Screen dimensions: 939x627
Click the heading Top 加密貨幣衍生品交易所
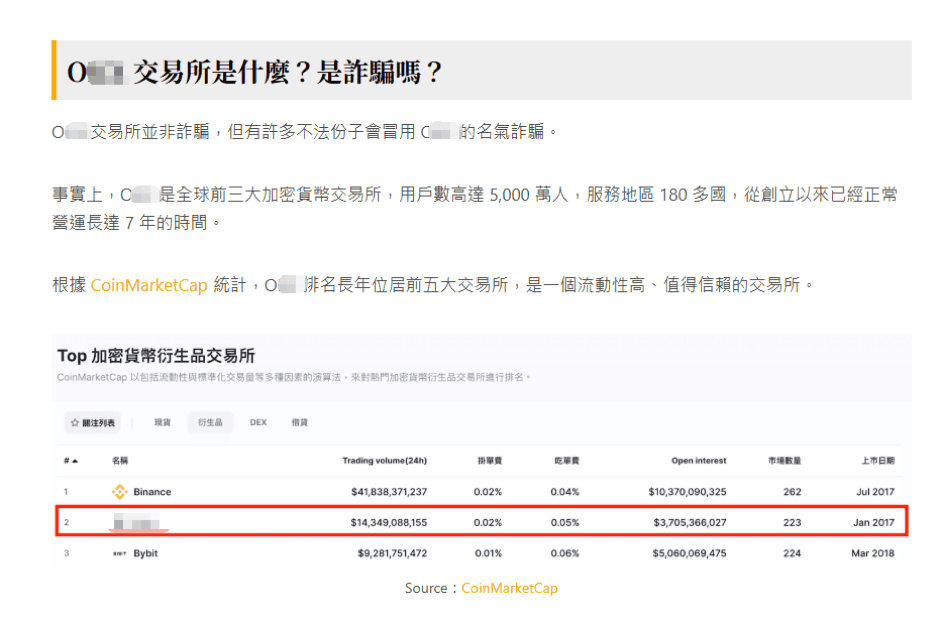[156, 356]
